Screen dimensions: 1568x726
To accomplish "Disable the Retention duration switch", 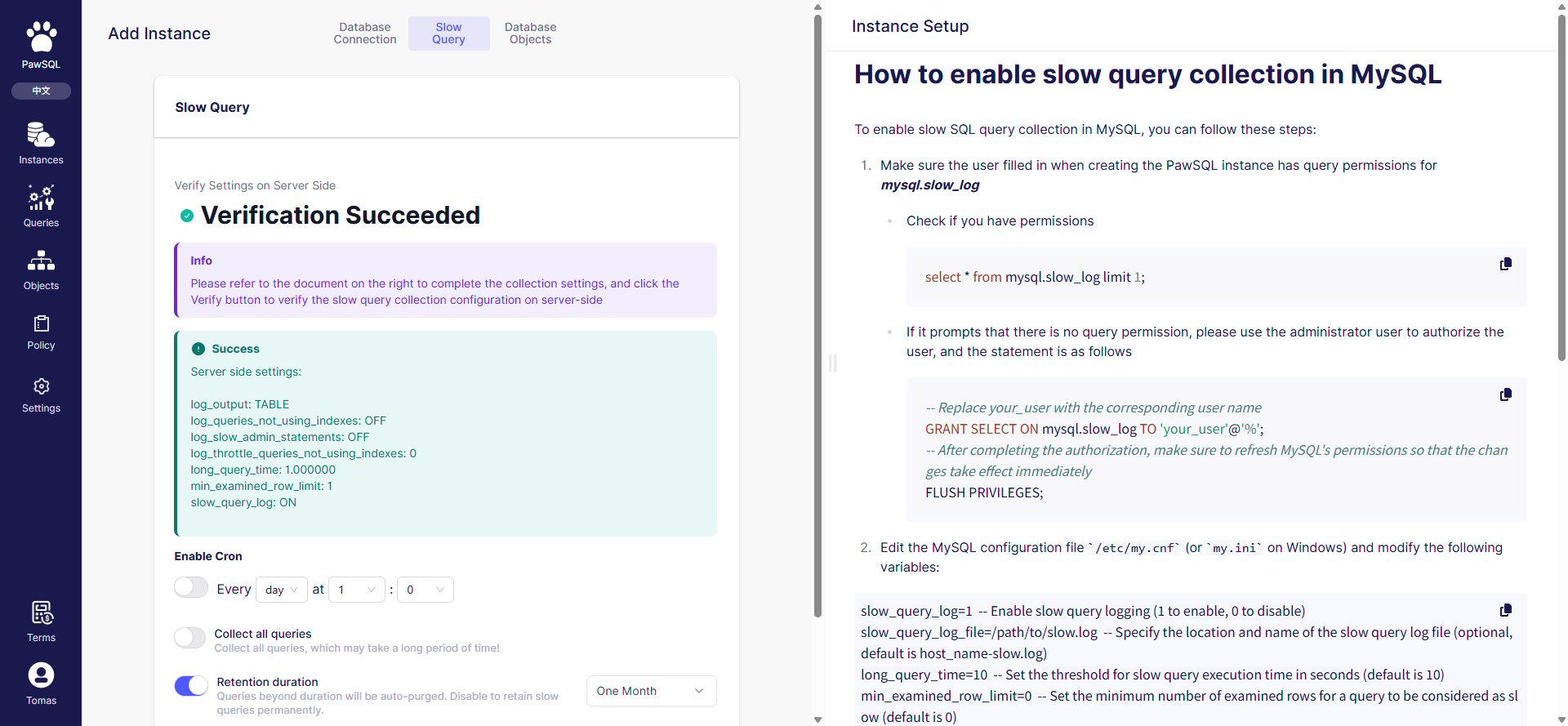I will pyautogui.click(x=191, y=686).
